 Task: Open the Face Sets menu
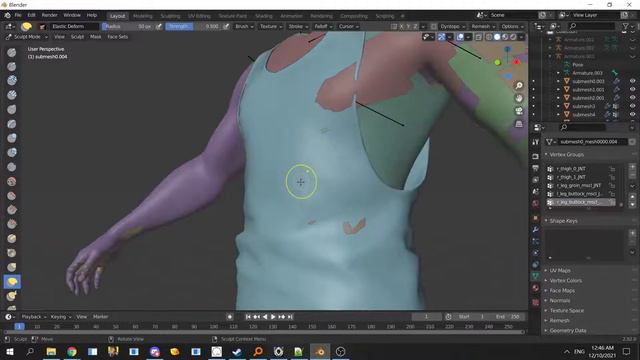click(x=118, y=37)
